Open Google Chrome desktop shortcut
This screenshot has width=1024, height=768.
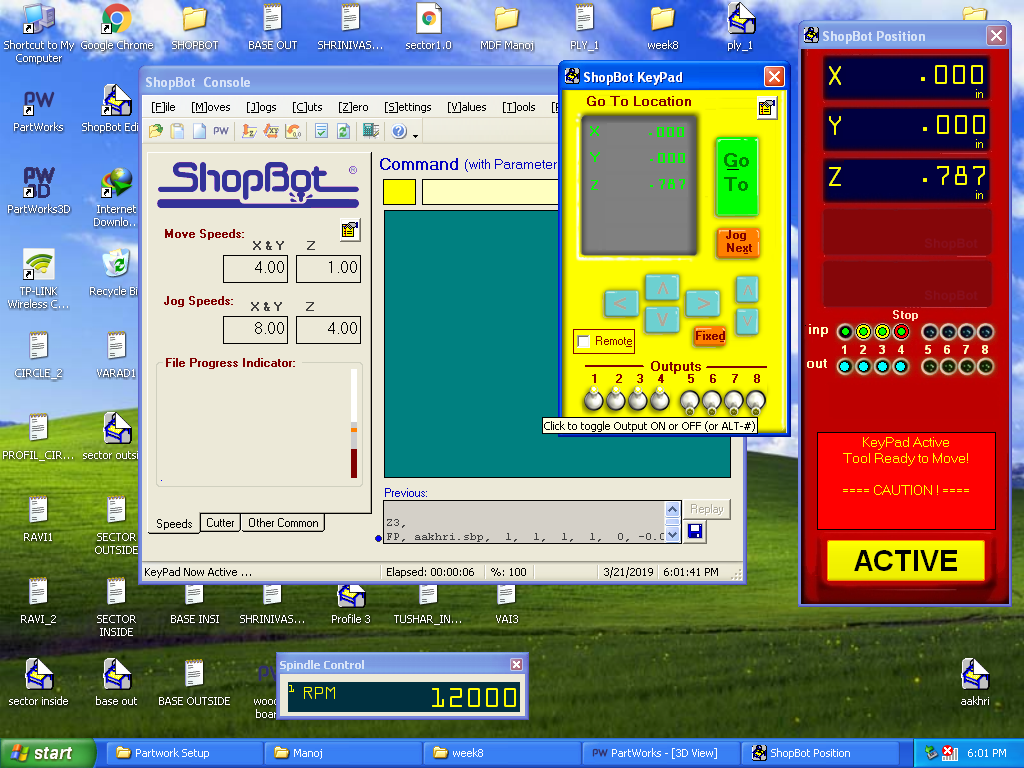[x=116, y=27]
